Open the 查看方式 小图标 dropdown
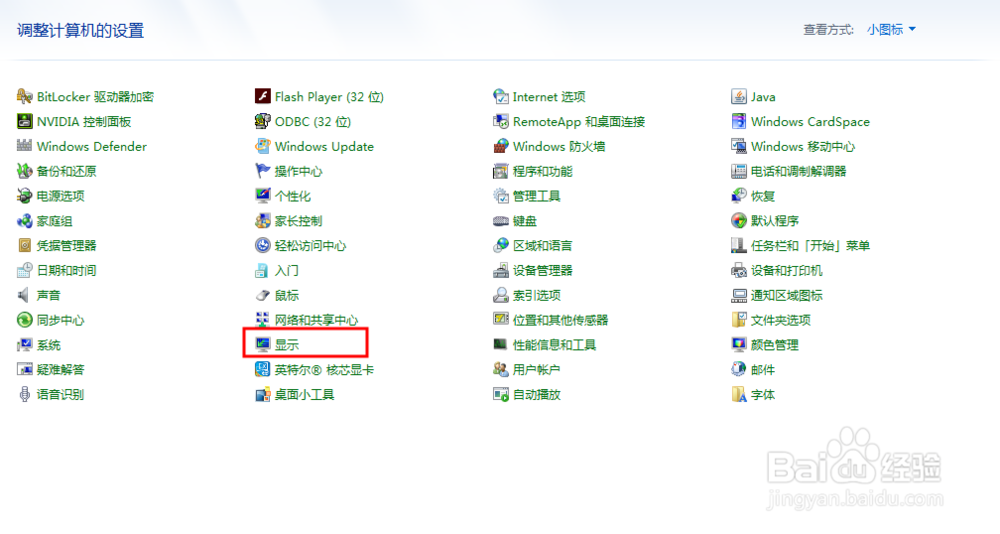1000x534 pixels. click(892, 29)
